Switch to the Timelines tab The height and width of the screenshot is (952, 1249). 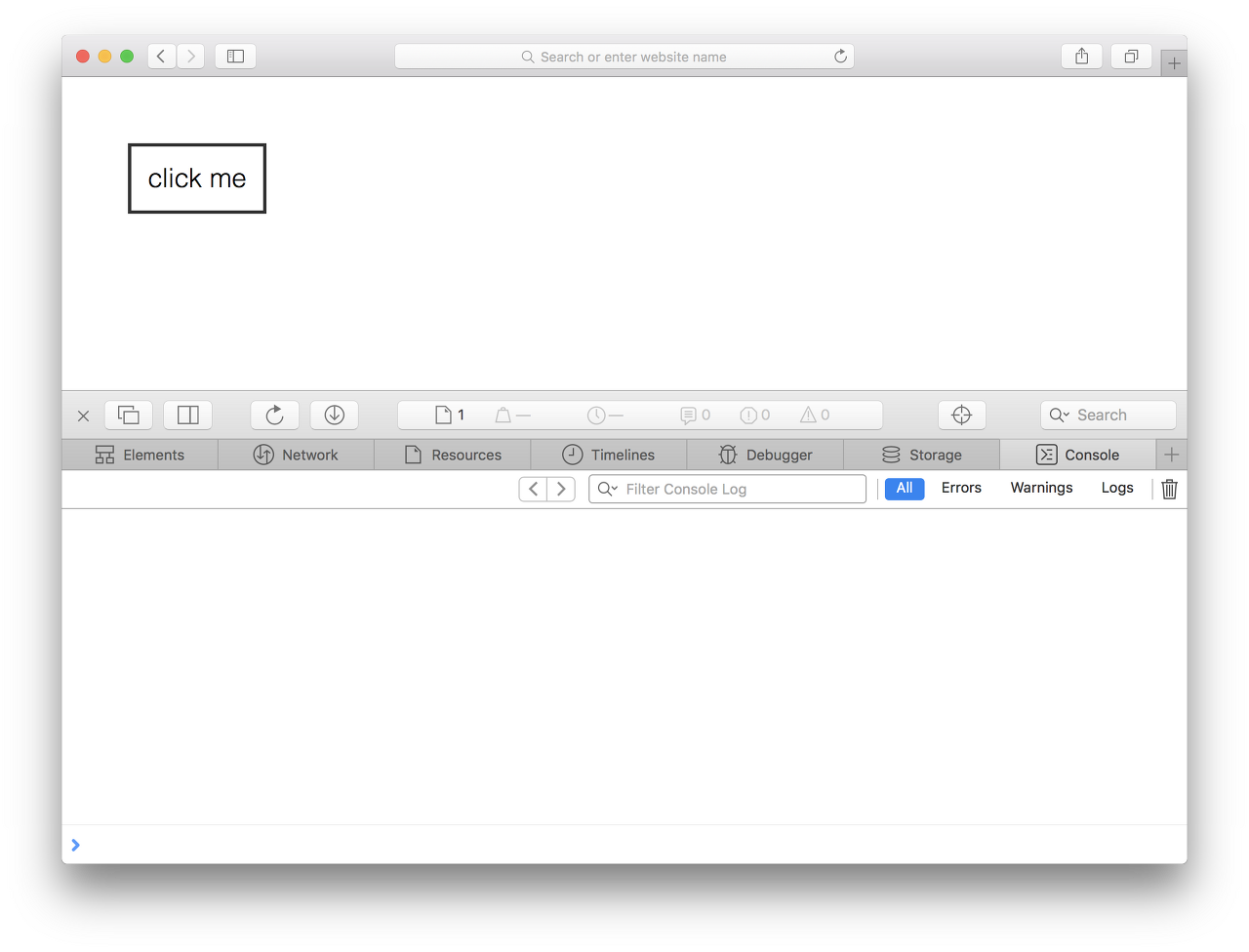pyautogui.click(x=609, y=455)
